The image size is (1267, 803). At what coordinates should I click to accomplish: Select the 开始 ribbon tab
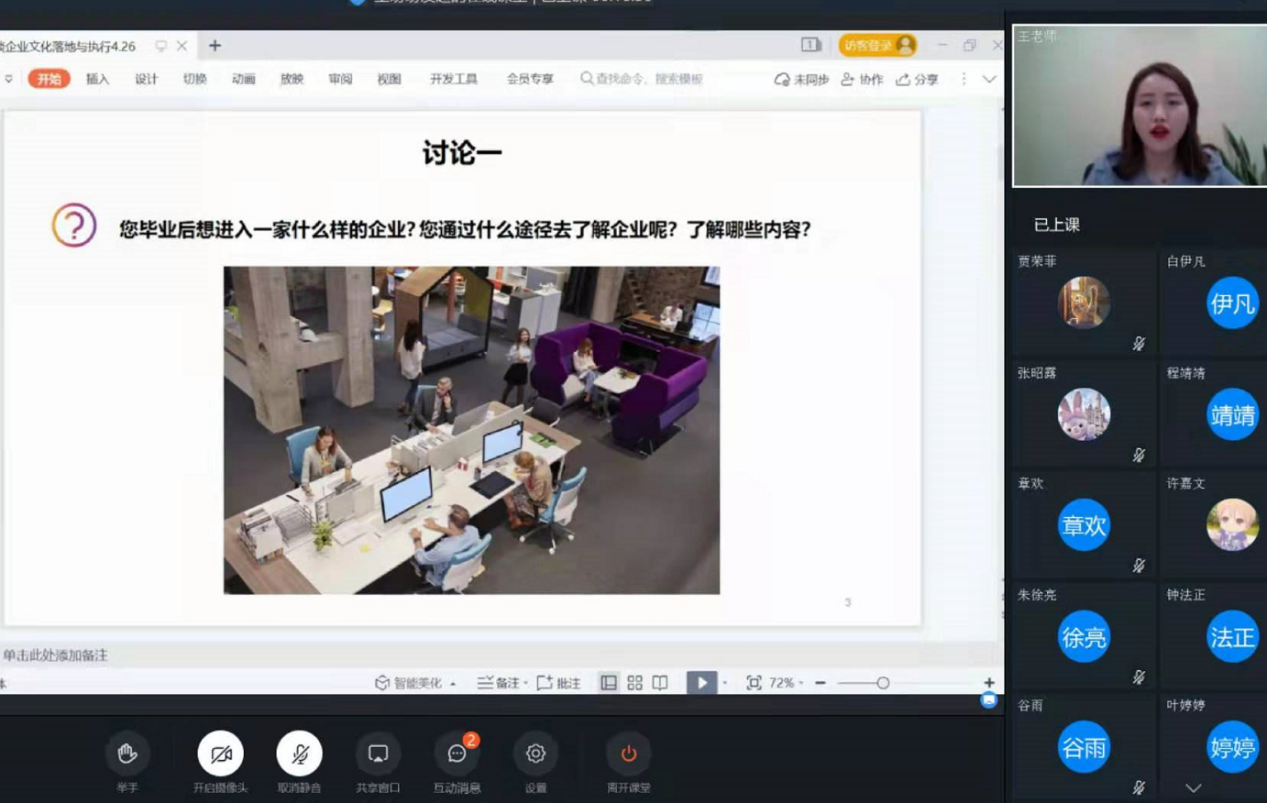pos(49,79)
